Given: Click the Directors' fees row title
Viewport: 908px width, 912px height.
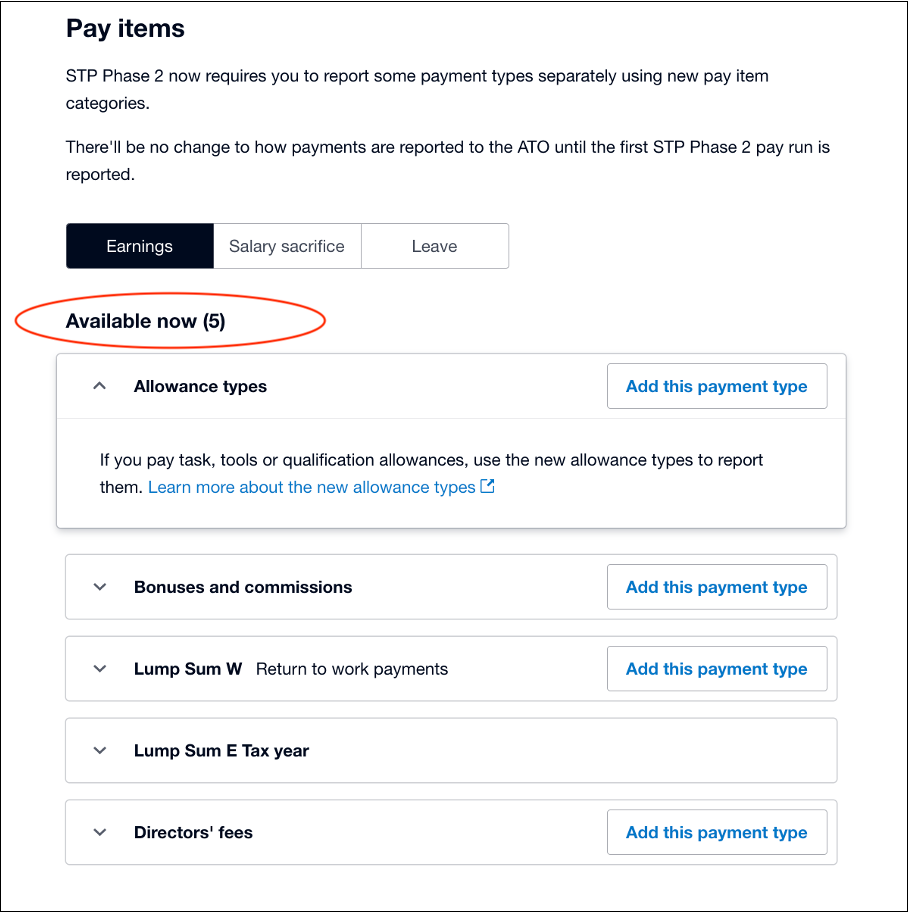Looking at the screenshot, I should point(193,832).
